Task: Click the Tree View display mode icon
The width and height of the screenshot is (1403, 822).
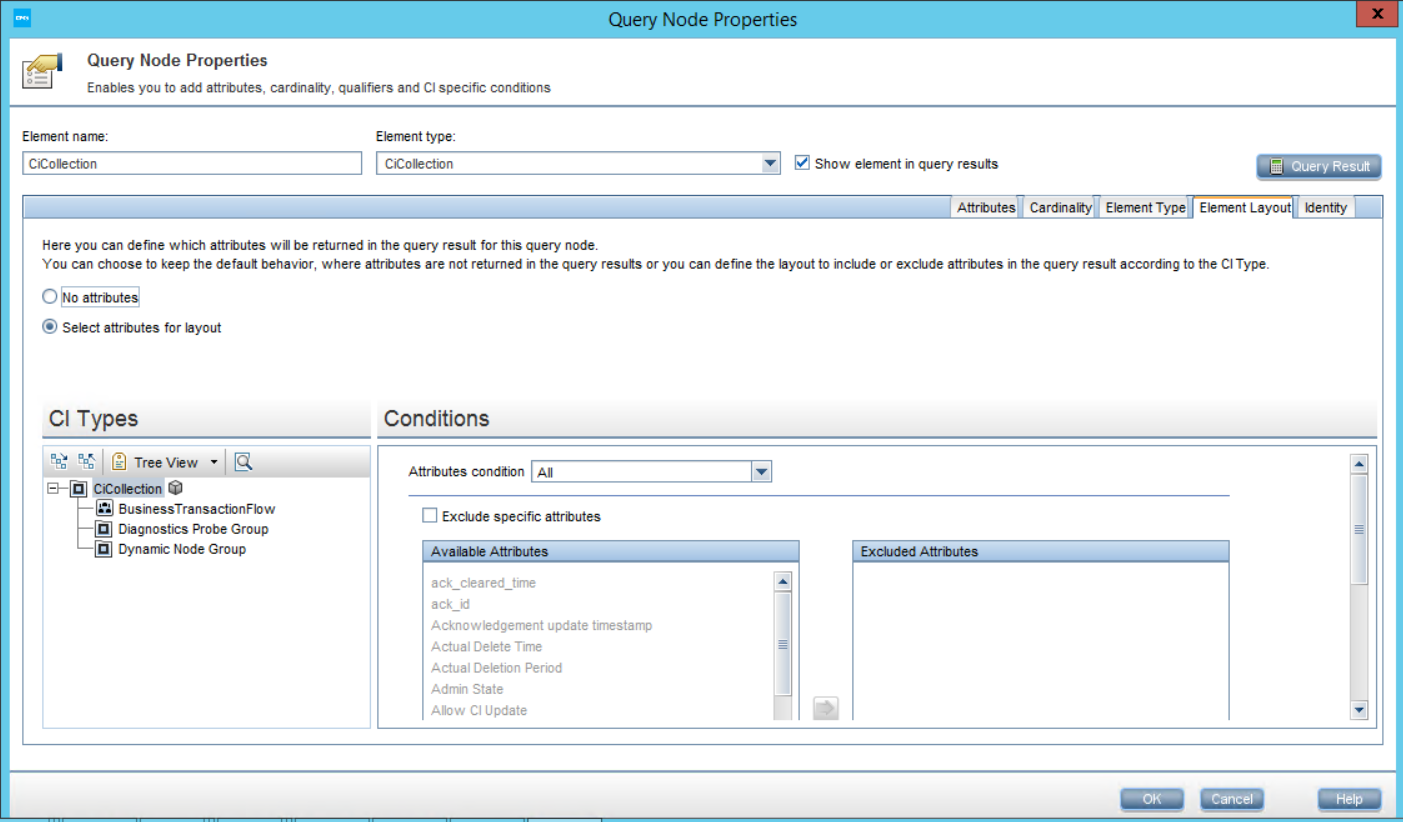Action: coord(120,461)
